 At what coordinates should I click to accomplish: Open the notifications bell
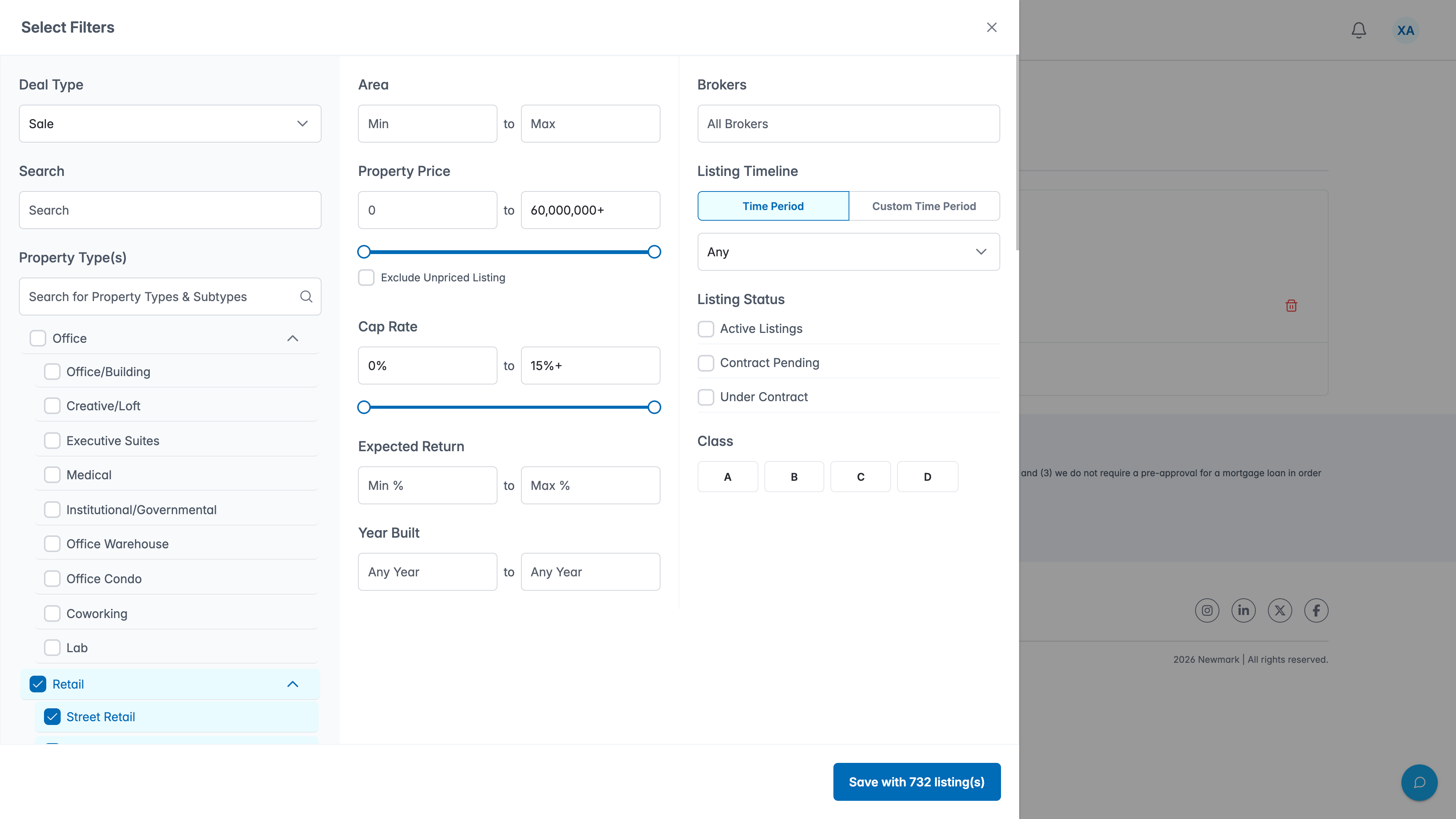click(x=1359, y=30)
